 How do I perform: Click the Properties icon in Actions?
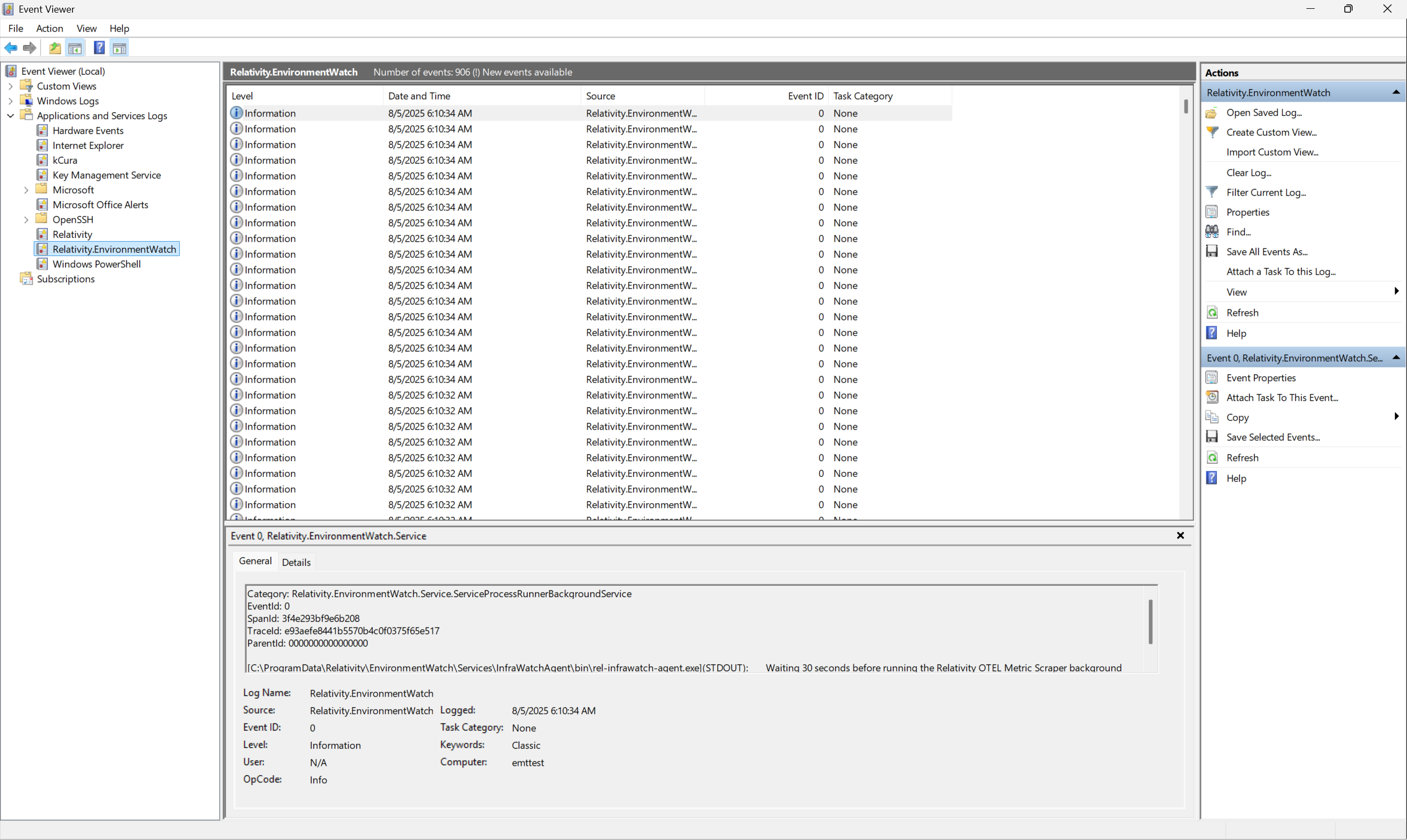[x=1212, y=212]
